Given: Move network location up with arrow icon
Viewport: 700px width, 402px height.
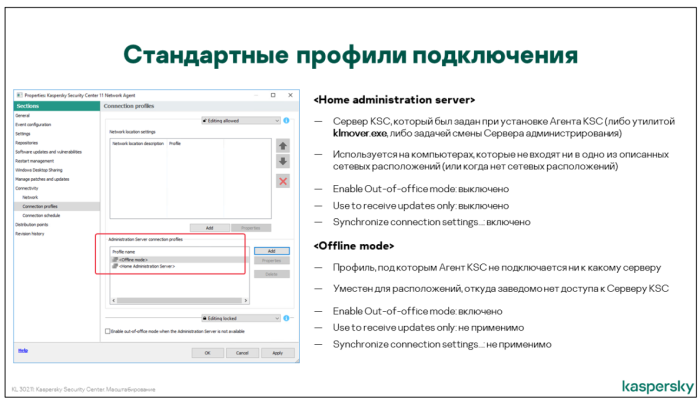Looking at the screenshot, I should (283, 146).
